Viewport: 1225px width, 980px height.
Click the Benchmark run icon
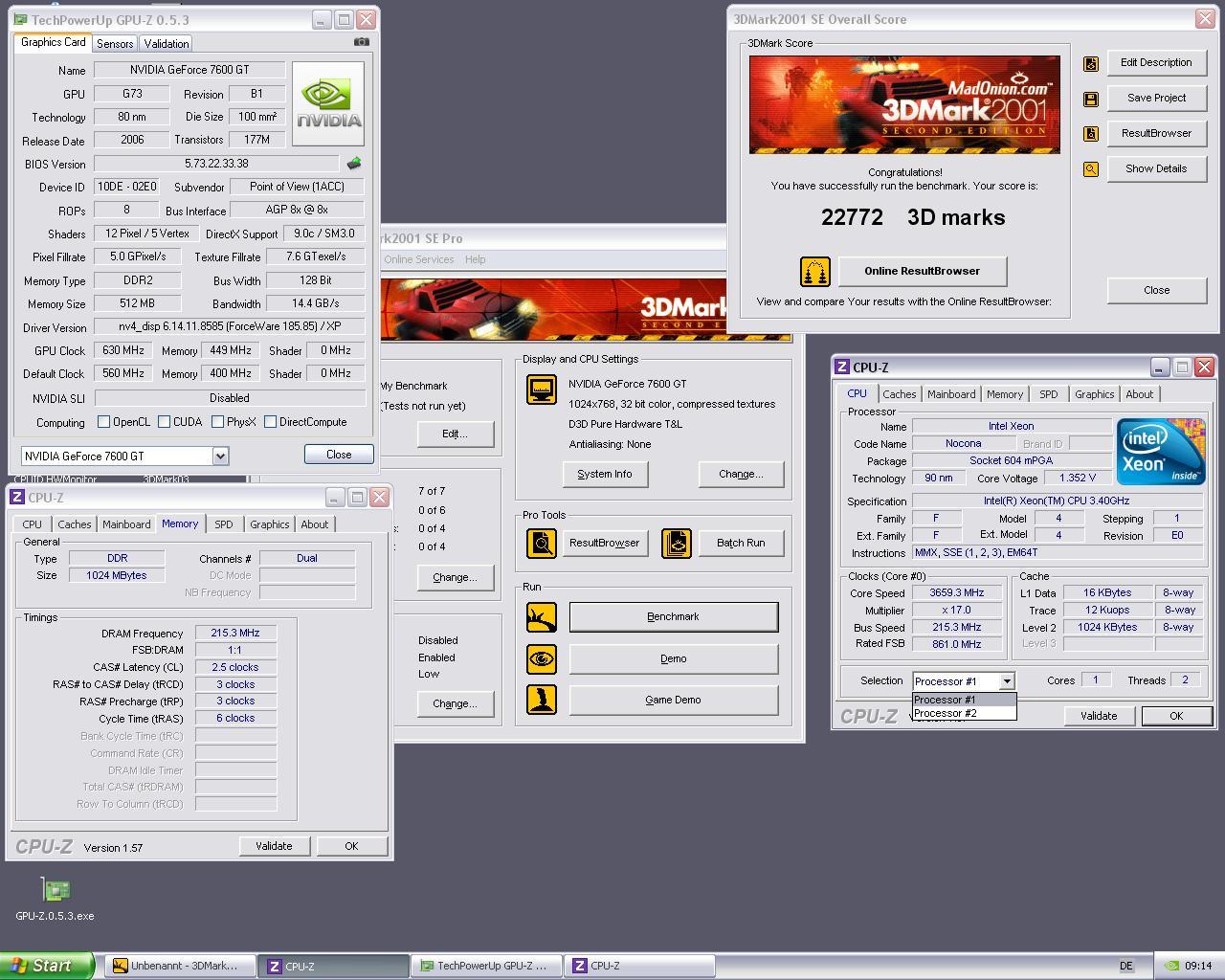coord(542,617)
